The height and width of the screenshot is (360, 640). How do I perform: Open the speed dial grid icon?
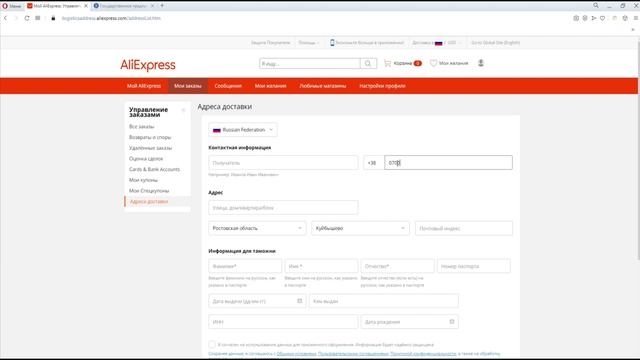pyautogui.click(x=38, y=18)
